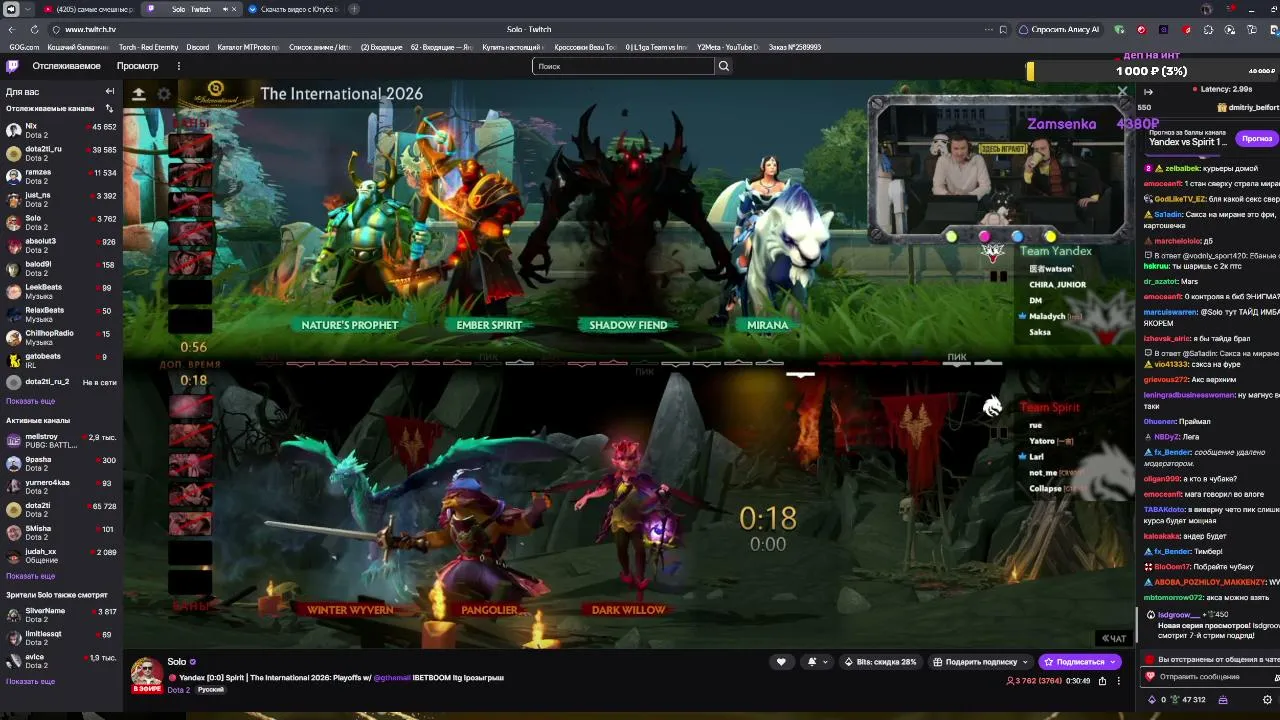Viewport: 1280px width, 720px height.
Task: Open the dota2ti channel under active channels
Action: (x=61, y=509)
